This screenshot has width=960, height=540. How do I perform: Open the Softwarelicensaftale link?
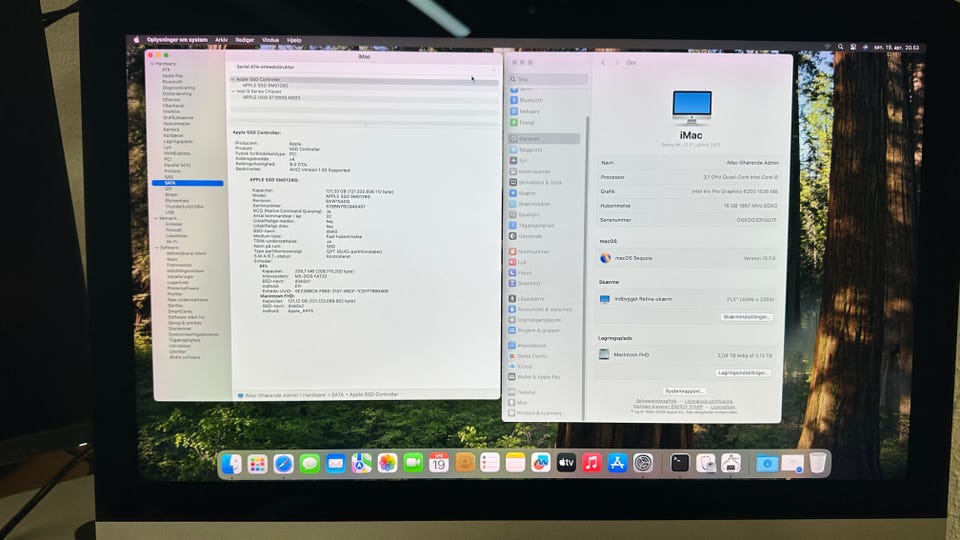(x=655, y=402)
